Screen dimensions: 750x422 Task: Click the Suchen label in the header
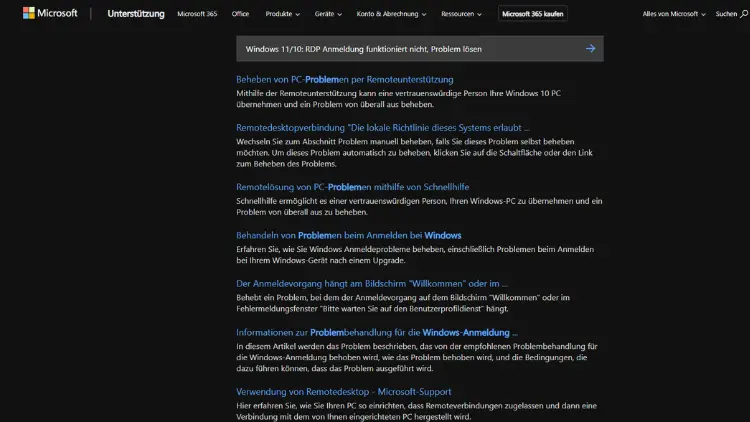click(726, 14)
